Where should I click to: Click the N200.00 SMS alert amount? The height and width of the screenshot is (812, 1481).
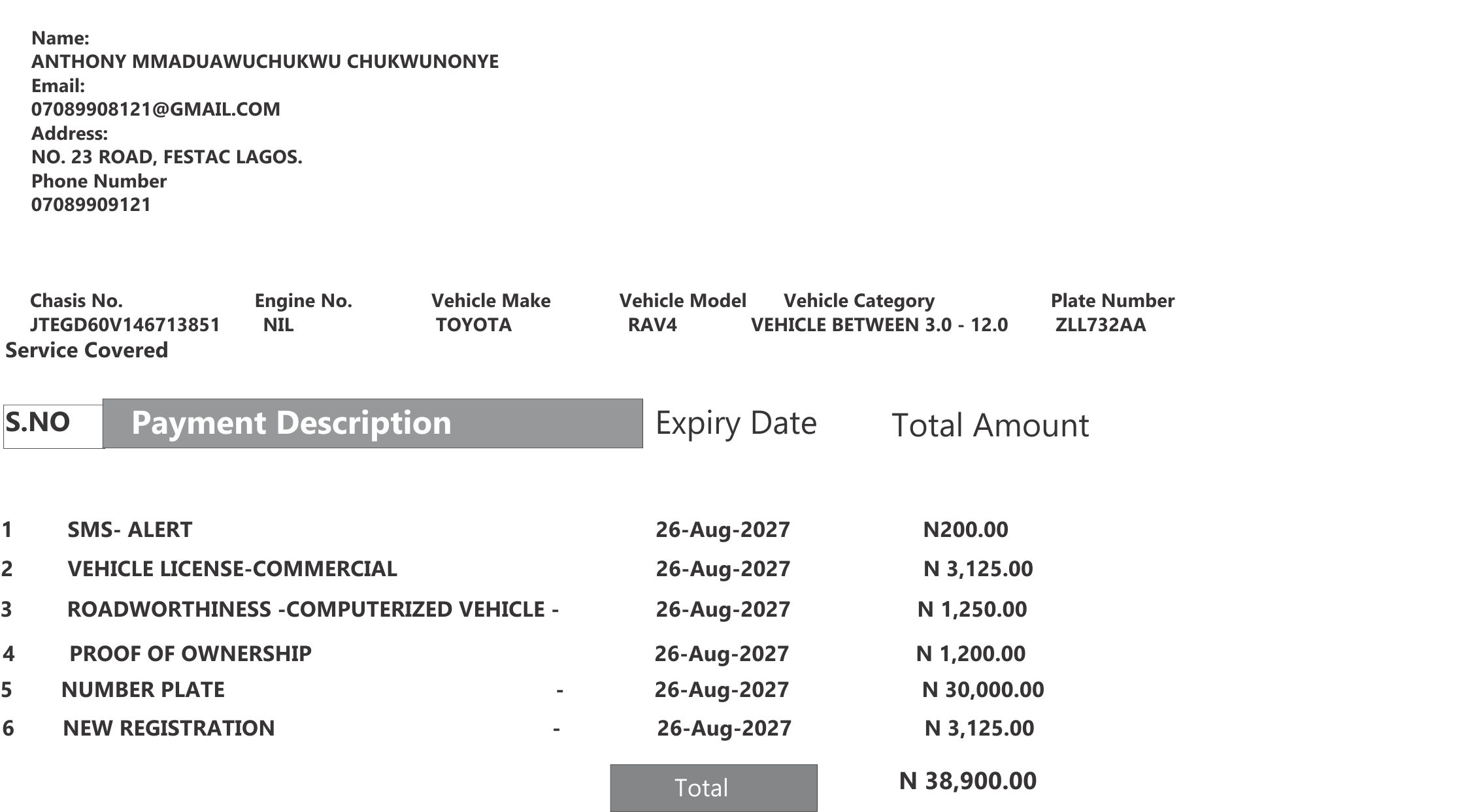coord(965,529)
